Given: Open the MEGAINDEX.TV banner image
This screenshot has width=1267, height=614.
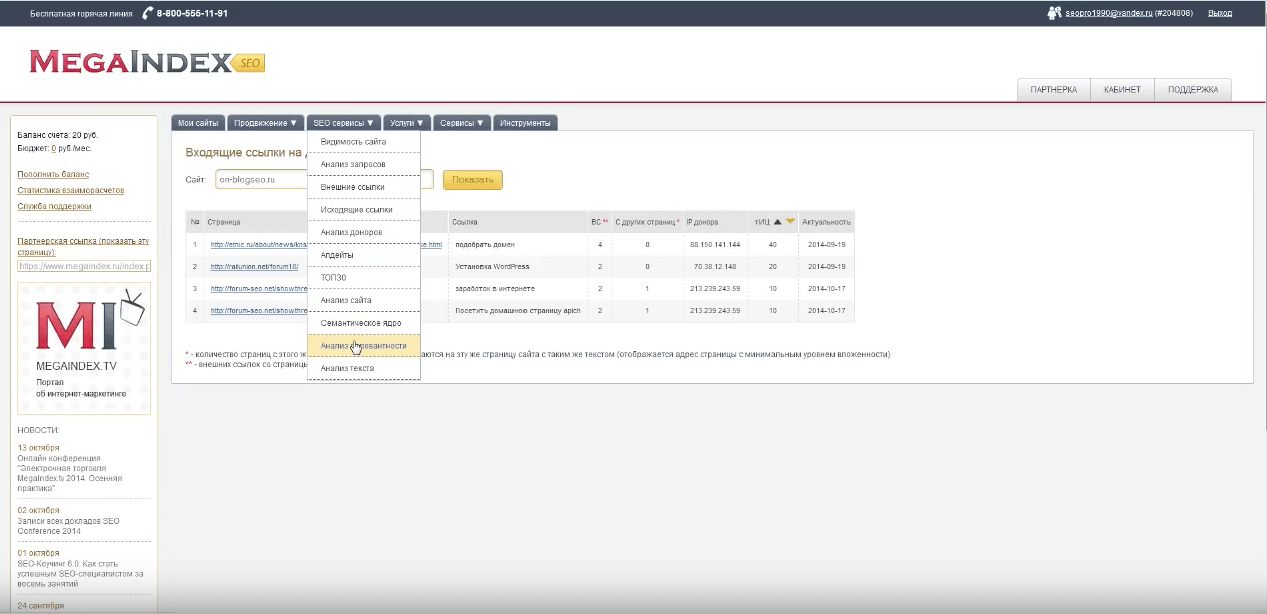Looking at the screenshot, I should [84, 349].
